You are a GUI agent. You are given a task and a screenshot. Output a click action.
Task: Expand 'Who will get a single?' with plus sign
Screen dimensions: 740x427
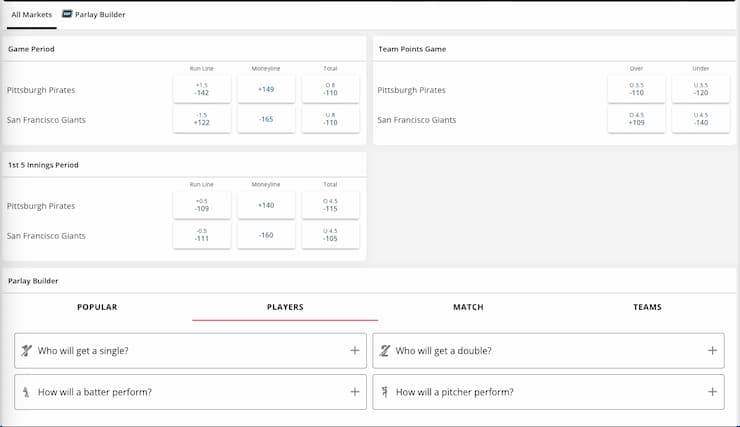(x=354, y=351)
